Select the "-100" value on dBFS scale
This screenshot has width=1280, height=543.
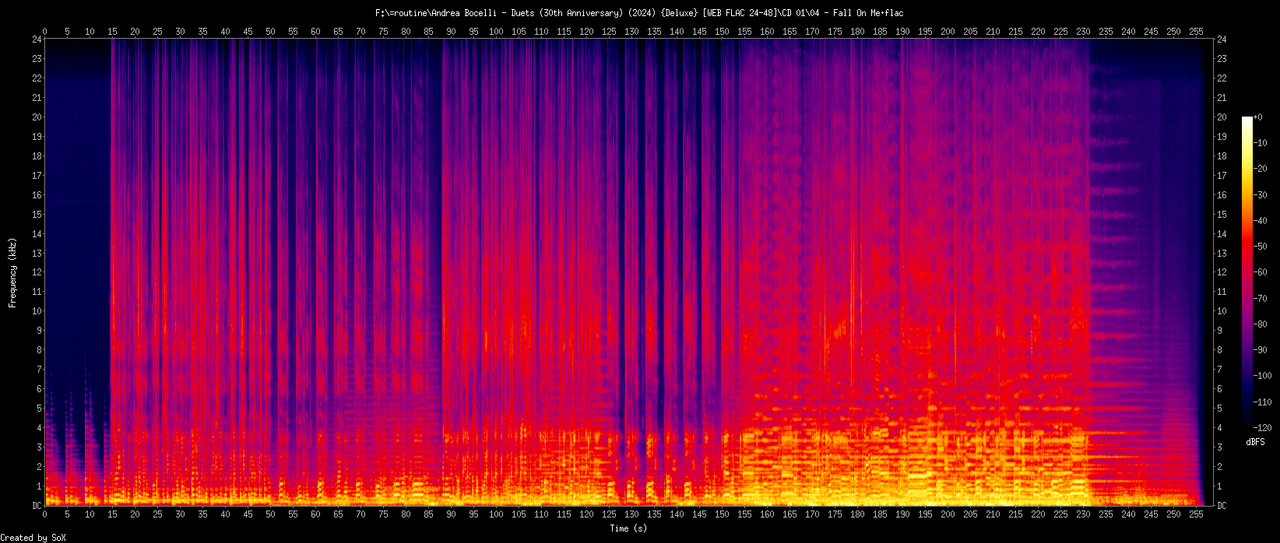(1265, 375)
